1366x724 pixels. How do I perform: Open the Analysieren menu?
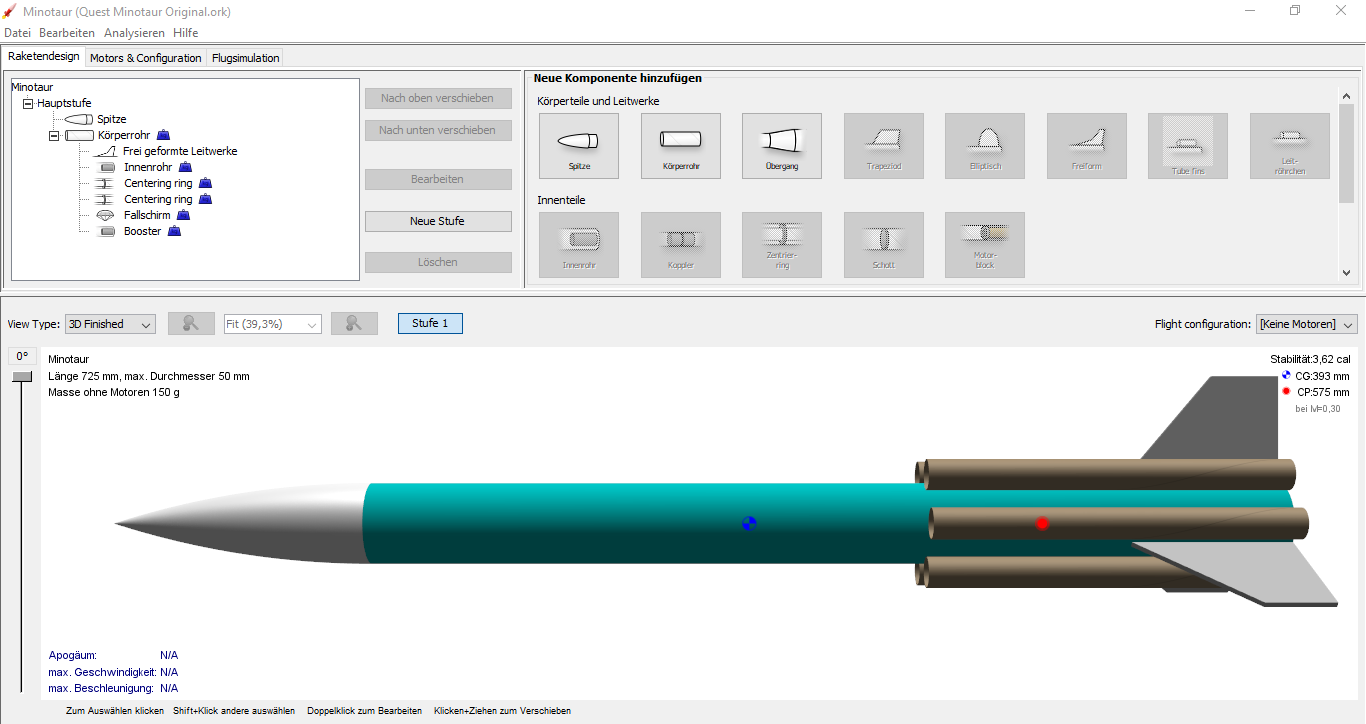[134, 33]
